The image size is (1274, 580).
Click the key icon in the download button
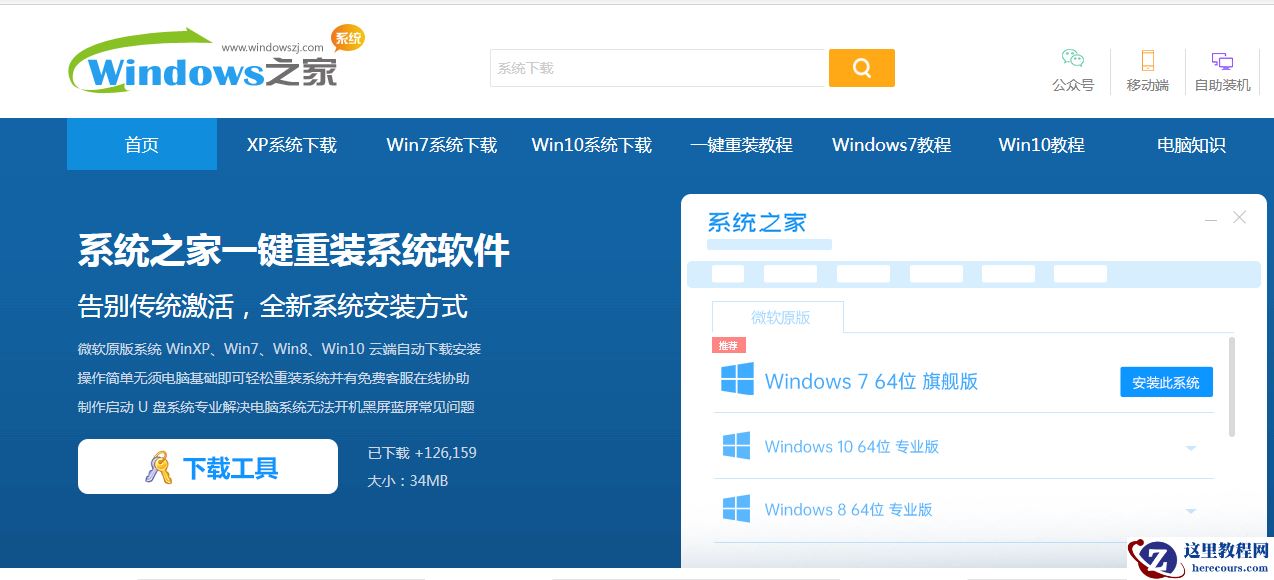pos(158,466)
